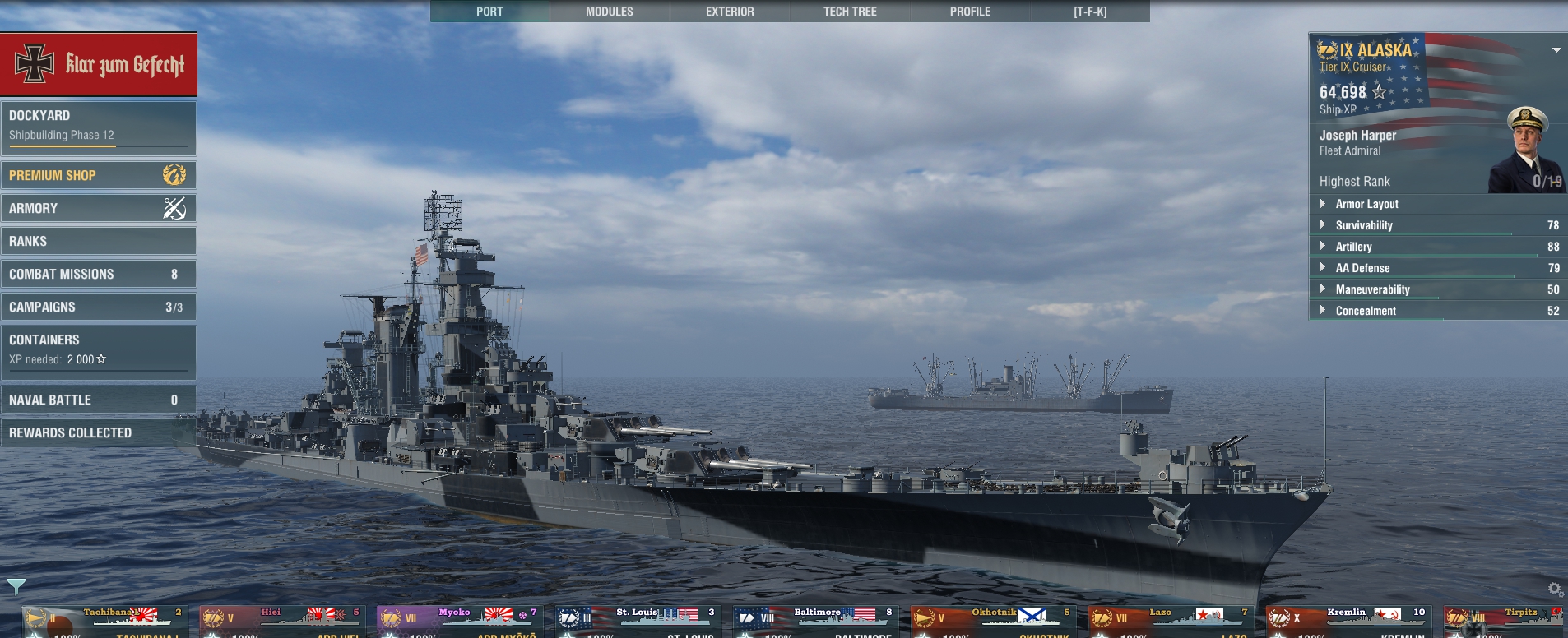Click the Dockyard progress bar
Image resolution: width=1568 pixels, height=638 pixels.
98,146
